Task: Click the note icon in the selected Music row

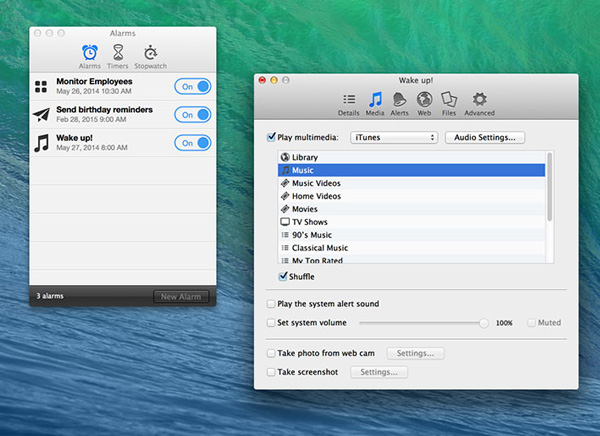Action: point(285,170)
